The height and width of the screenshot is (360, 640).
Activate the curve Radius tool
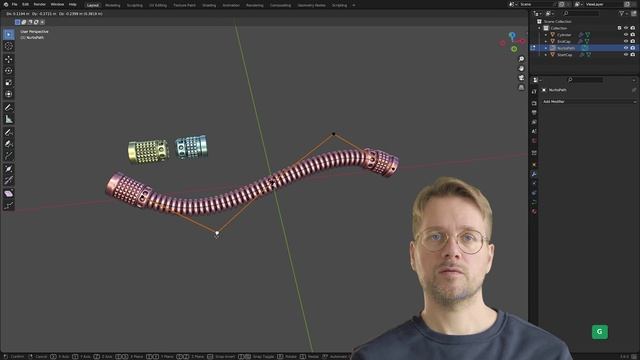[9, 169]
